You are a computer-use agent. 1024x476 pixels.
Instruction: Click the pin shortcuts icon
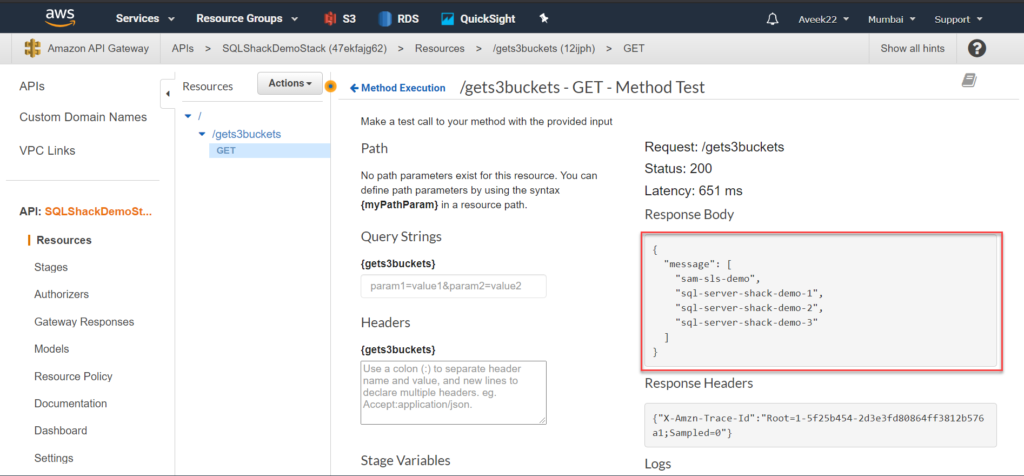(543, 18)
